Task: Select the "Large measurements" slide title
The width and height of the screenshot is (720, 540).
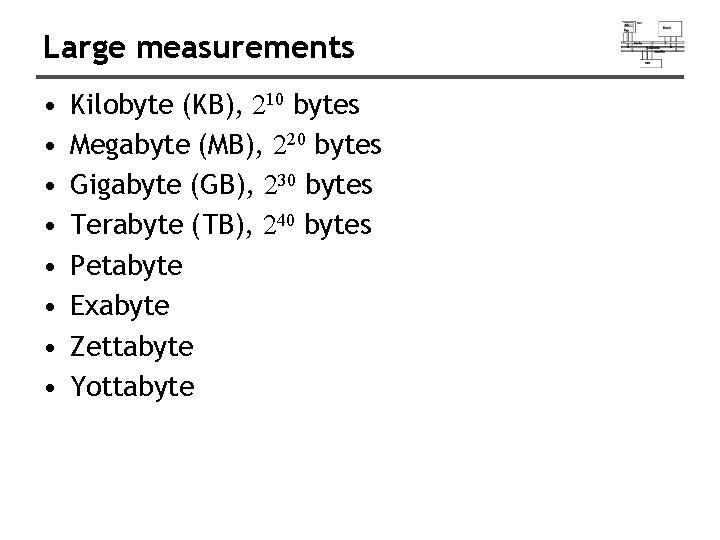Action: click(x=198, y=47)
